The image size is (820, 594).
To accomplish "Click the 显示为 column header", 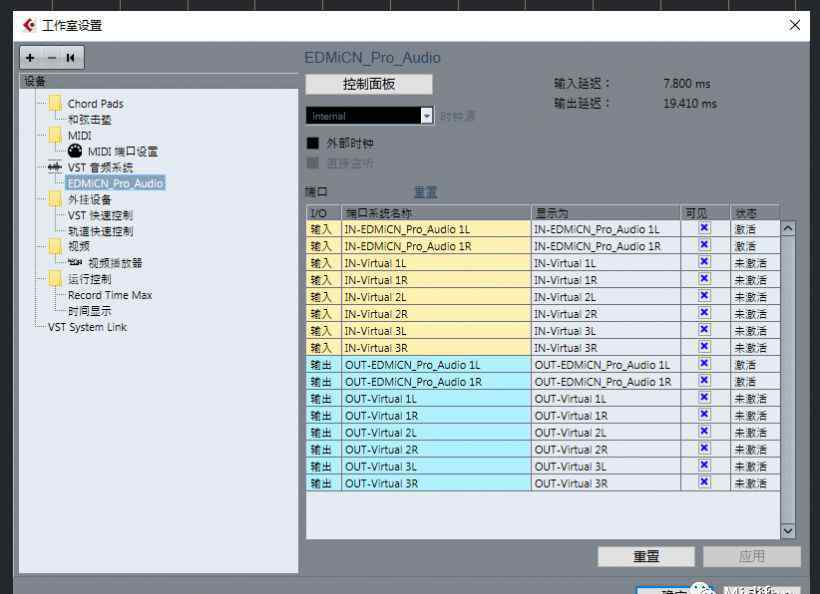I will tap(606, 213).
